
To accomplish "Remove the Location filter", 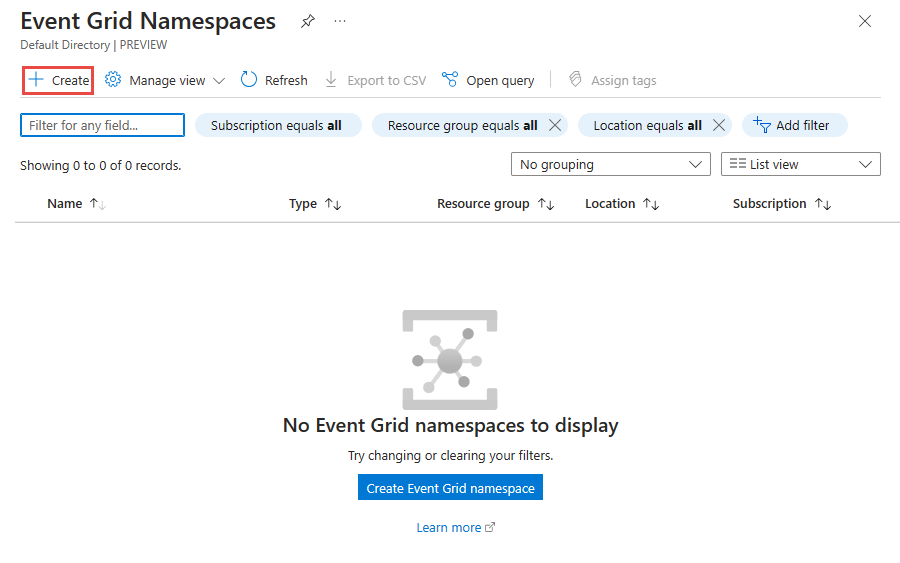I will point(719,125).
